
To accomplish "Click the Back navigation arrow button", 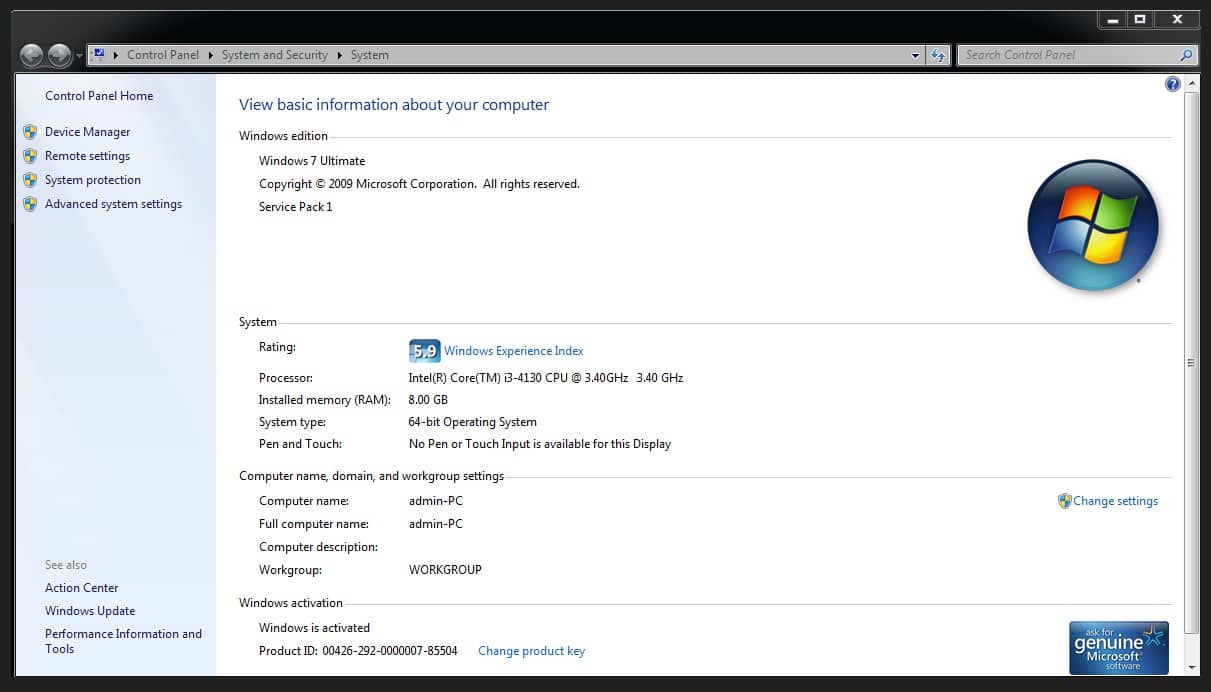I will click(x=31, y=55).
